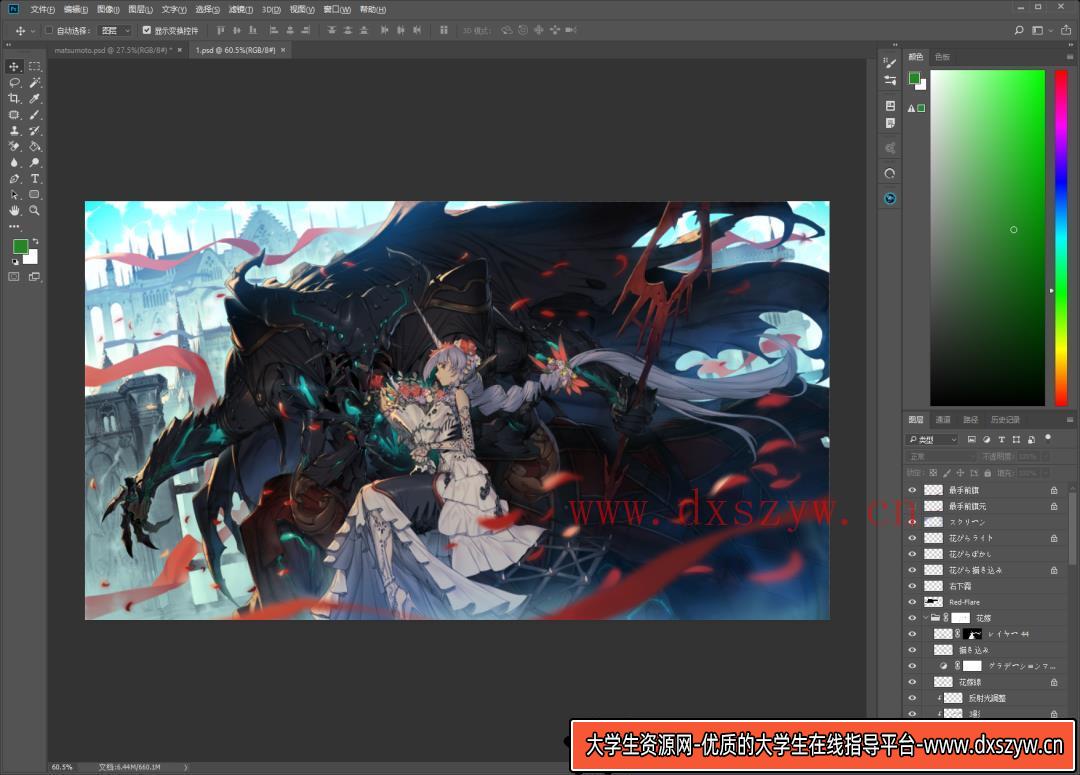Screen dimensions: 1080x775
Task: Open the 窗口(W) menu
Action: [337, 10]
